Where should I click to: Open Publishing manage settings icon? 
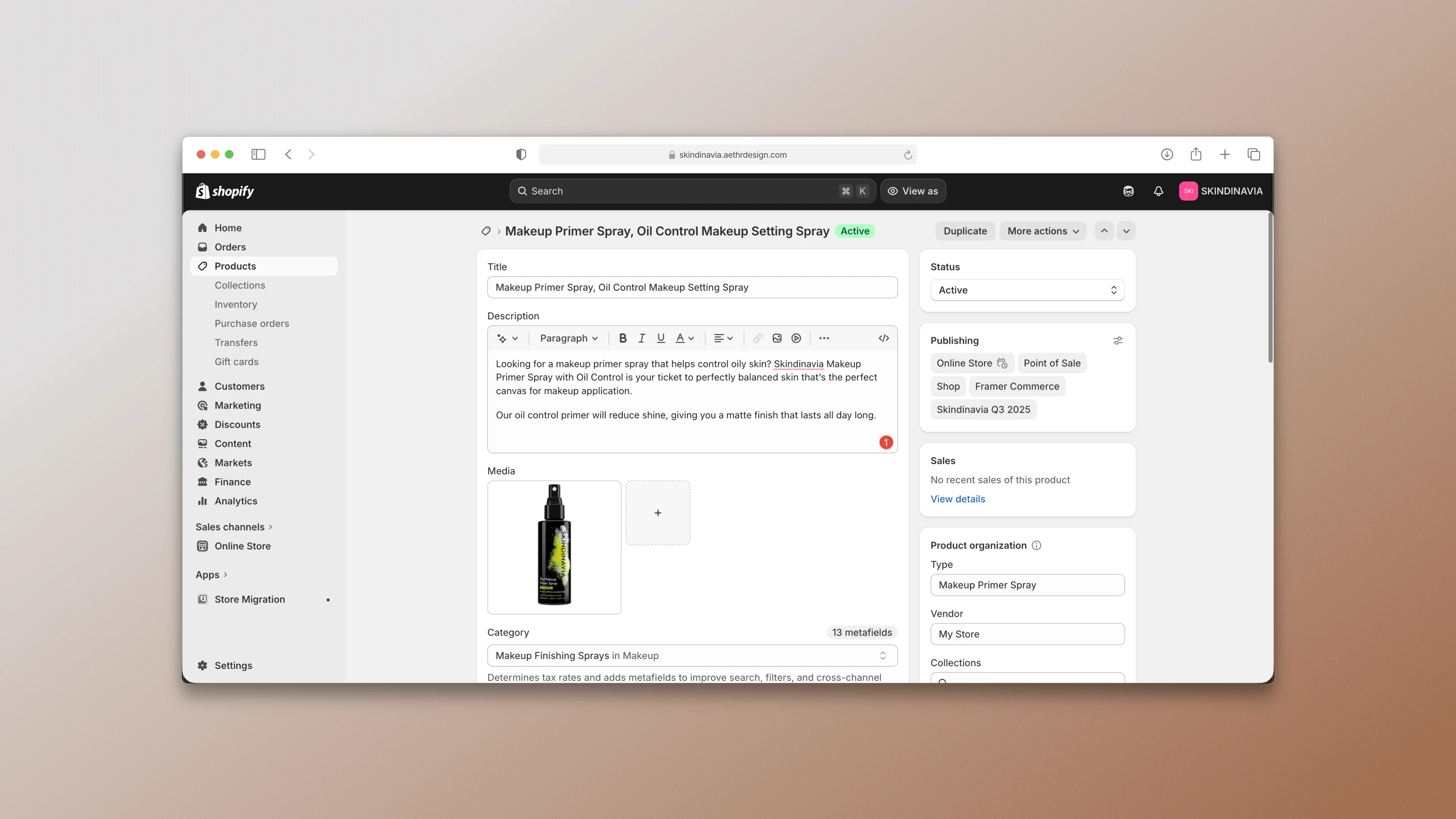coord(1117,340)
